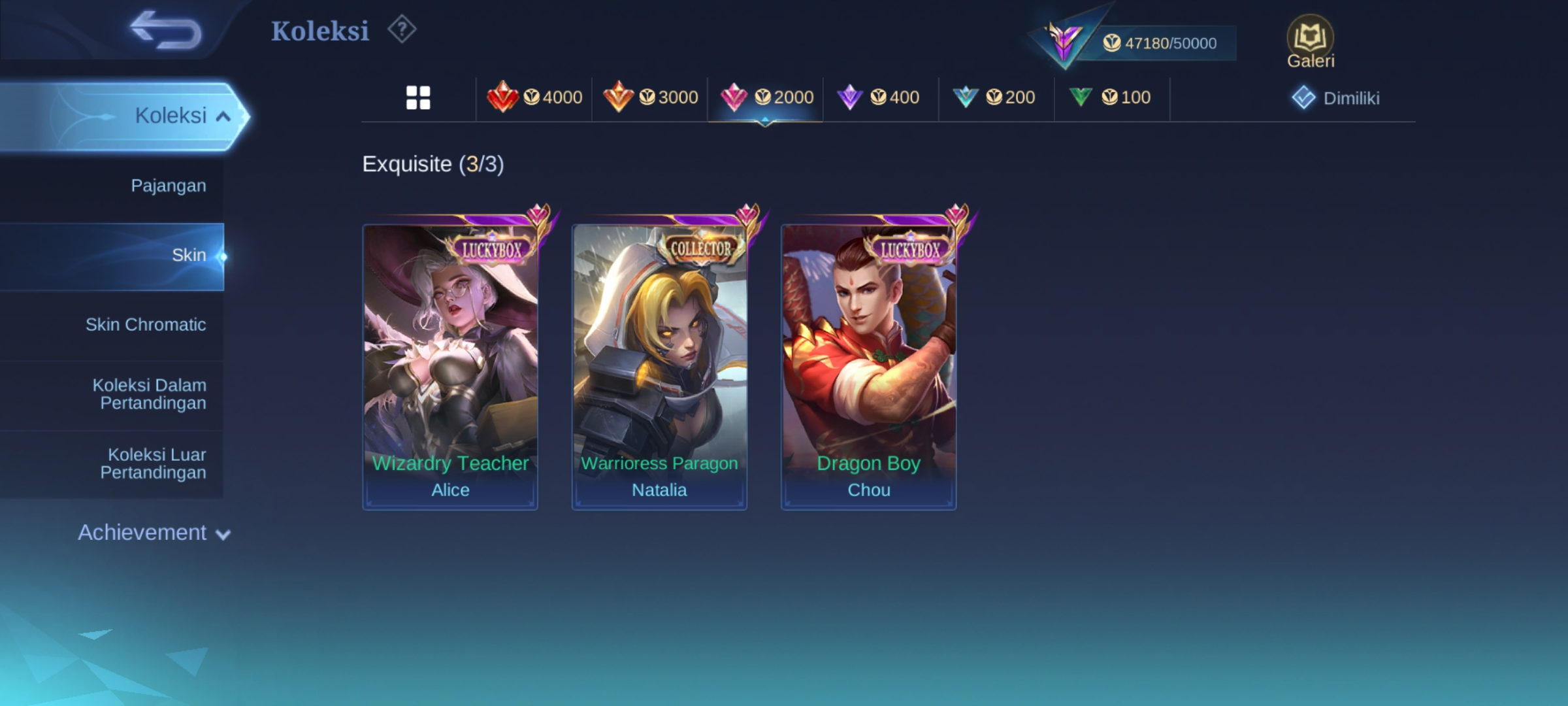The image size is (1568, 706).
Task: Switch to the 2000 points Exquisite tab
Action: point(766,97)
